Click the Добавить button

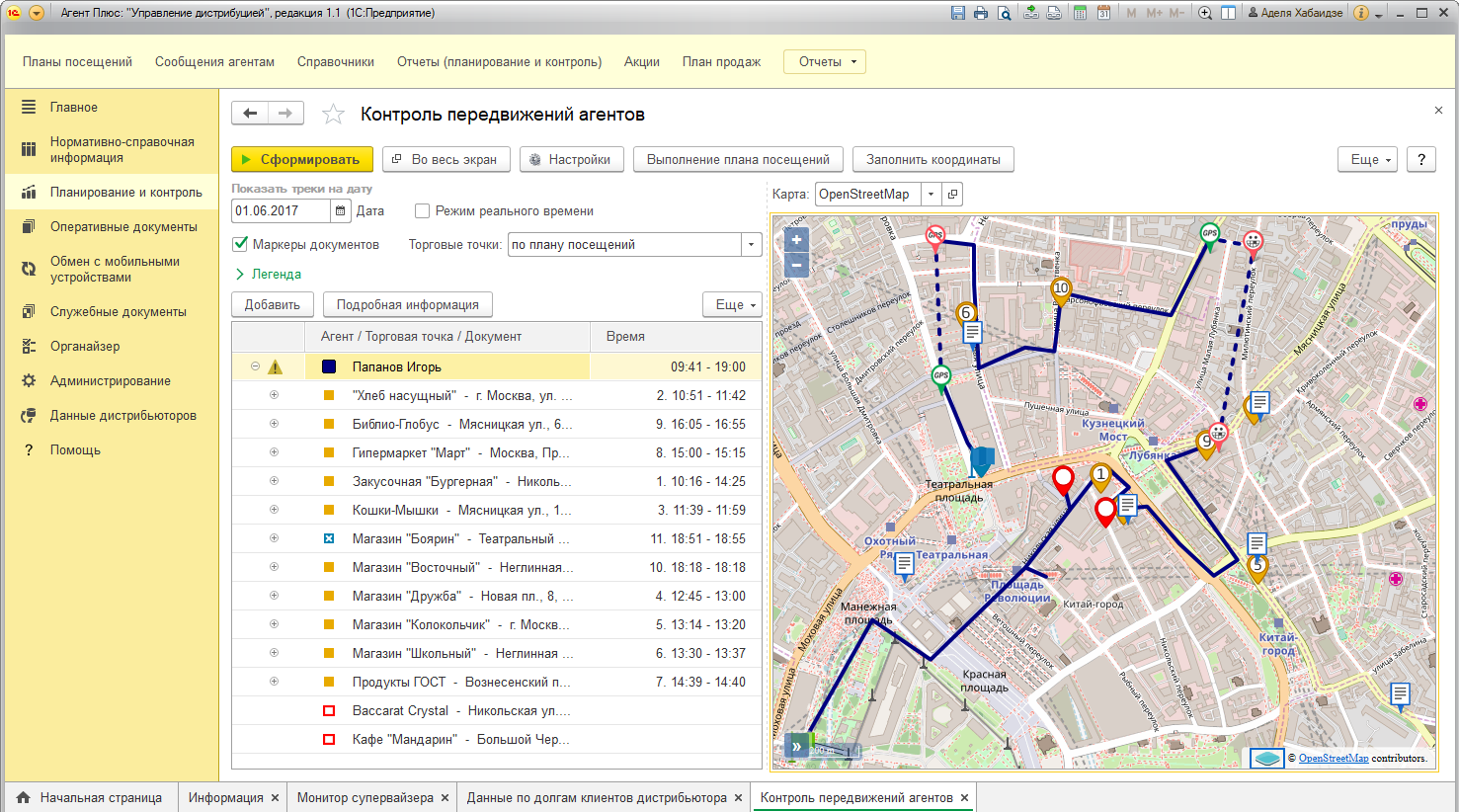(273, 304)
